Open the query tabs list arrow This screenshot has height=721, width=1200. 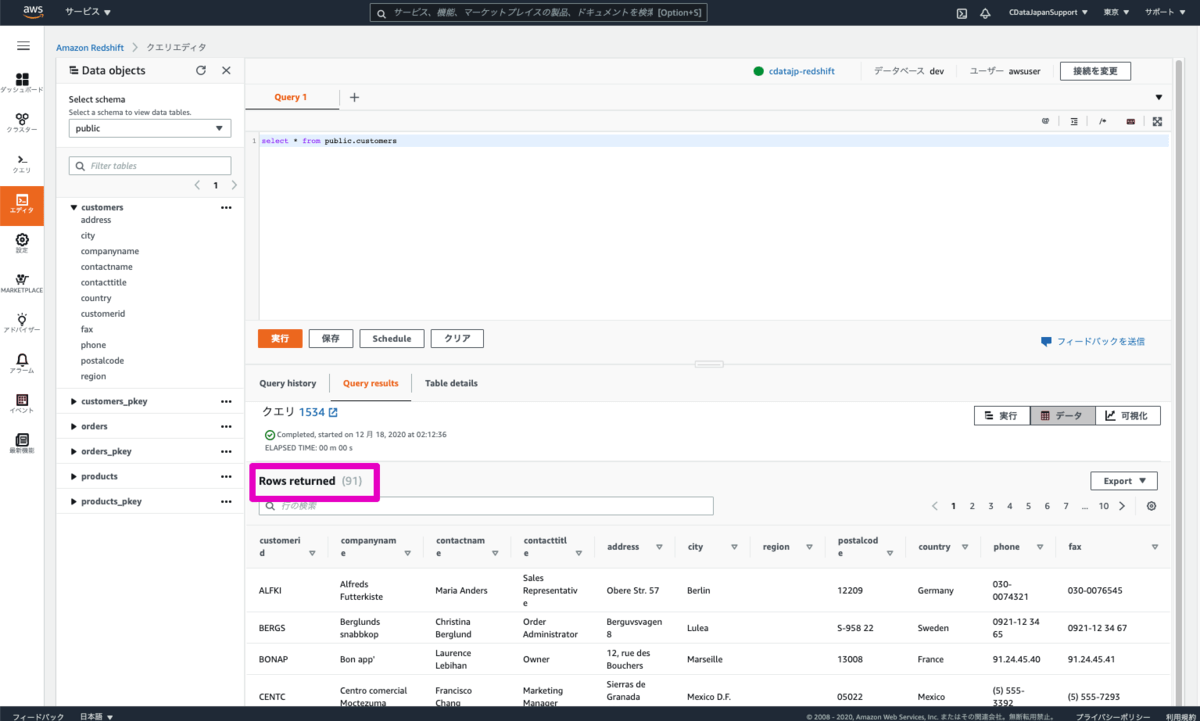click(1159, 98)
